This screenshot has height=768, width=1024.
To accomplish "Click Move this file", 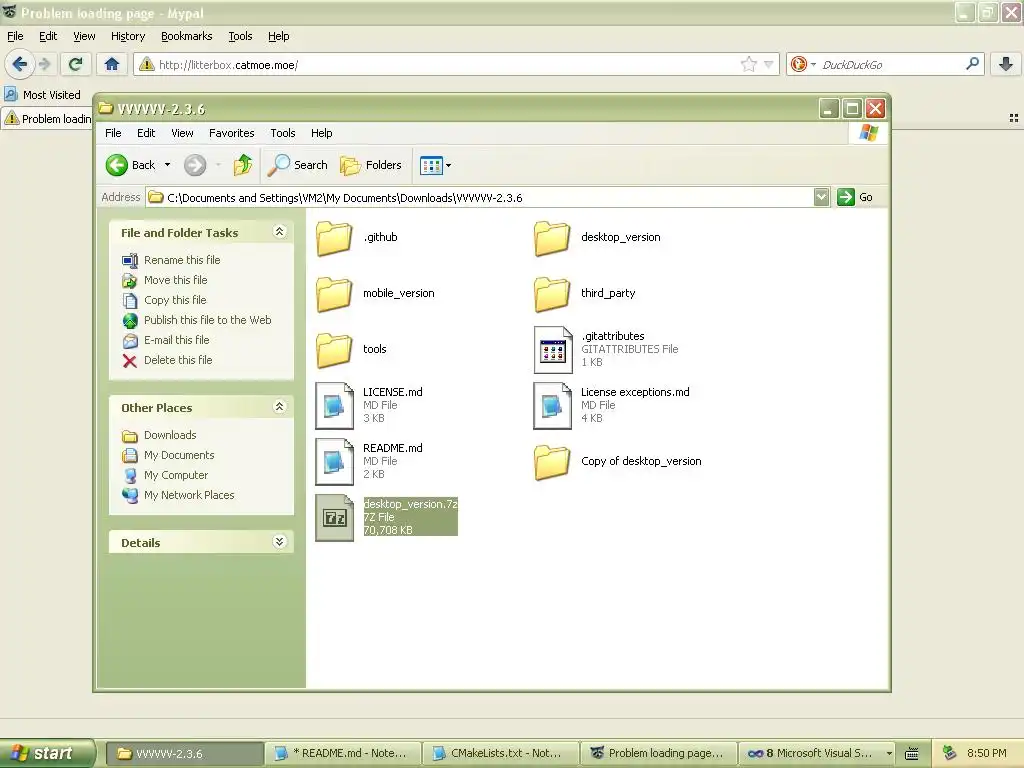I will (x=165, y=280).
